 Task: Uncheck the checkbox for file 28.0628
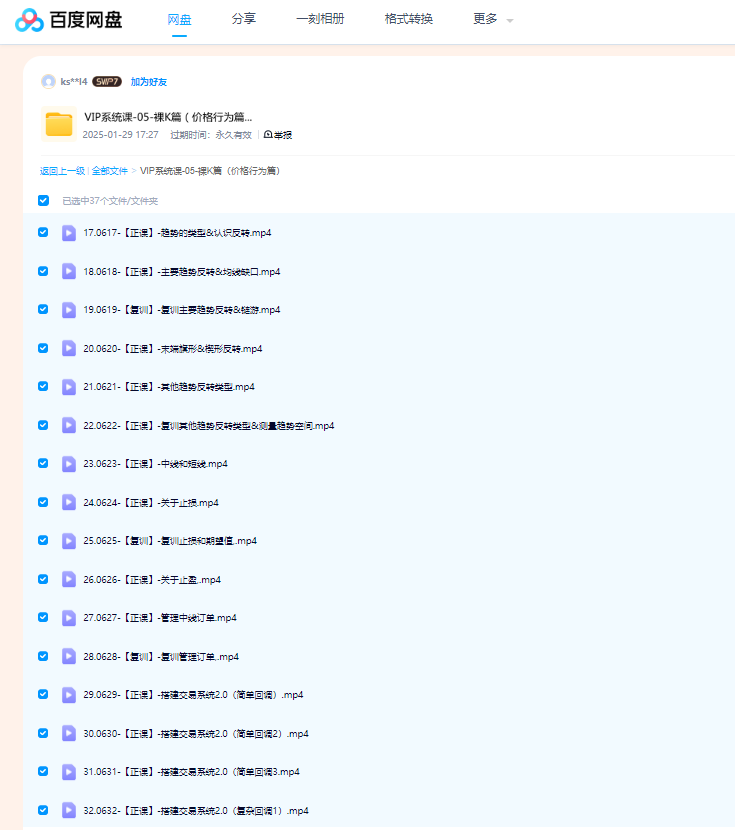point(43,656)
